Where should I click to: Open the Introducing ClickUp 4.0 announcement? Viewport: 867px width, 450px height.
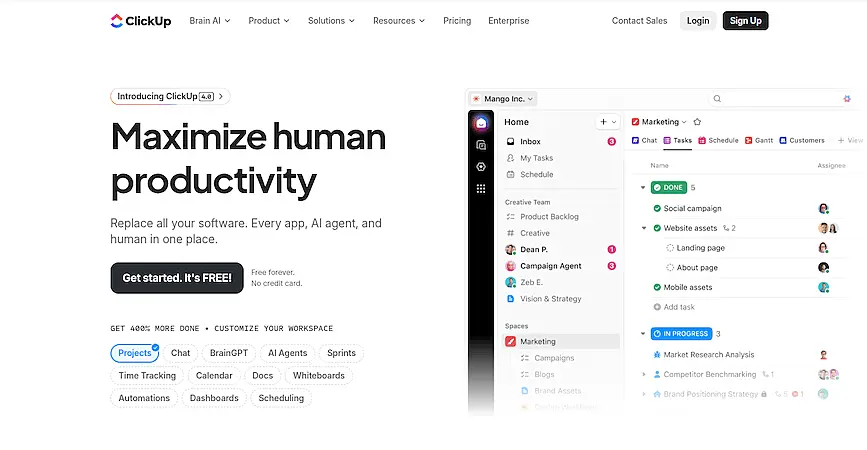tap(170, 96)
